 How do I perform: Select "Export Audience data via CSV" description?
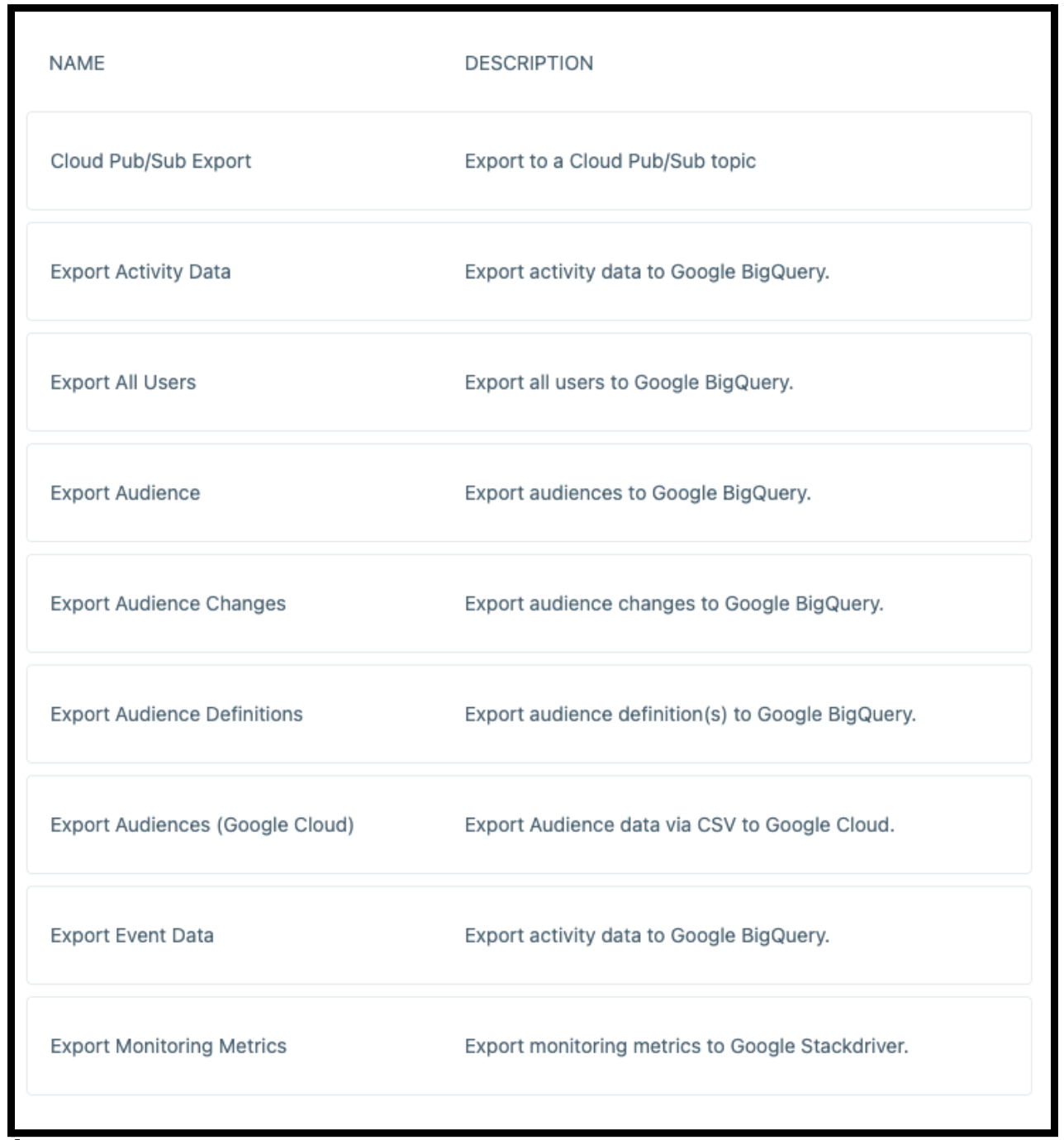(679, 825)
